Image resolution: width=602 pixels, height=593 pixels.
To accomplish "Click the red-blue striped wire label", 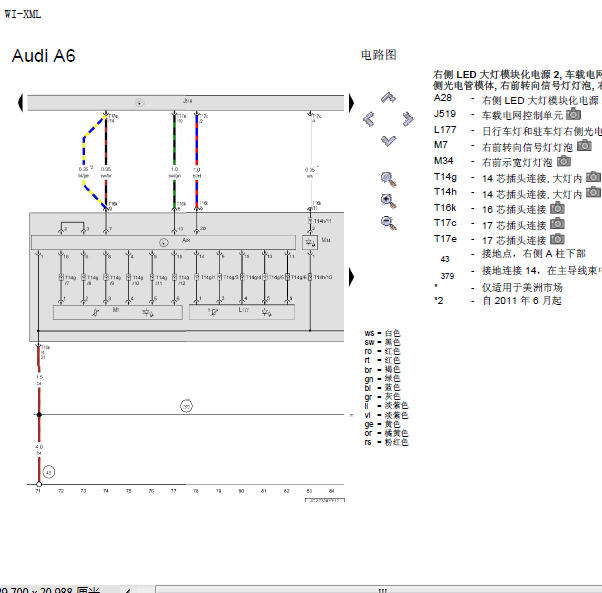I will tap(197, 172).
